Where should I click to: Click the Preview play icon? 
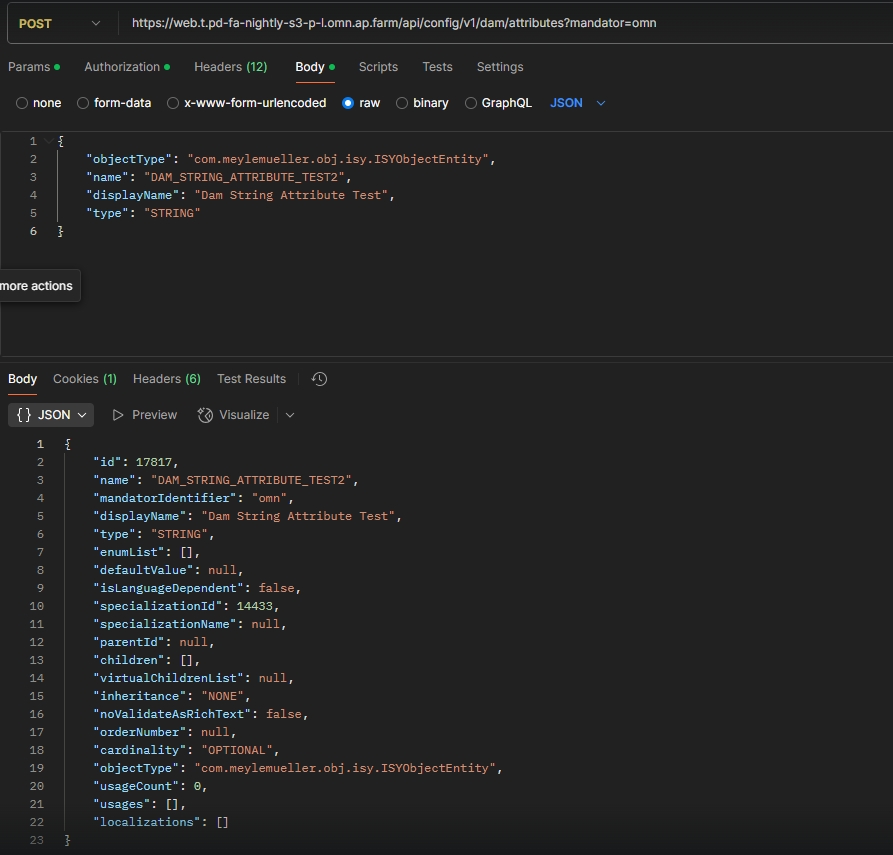[x=118, y=415]
